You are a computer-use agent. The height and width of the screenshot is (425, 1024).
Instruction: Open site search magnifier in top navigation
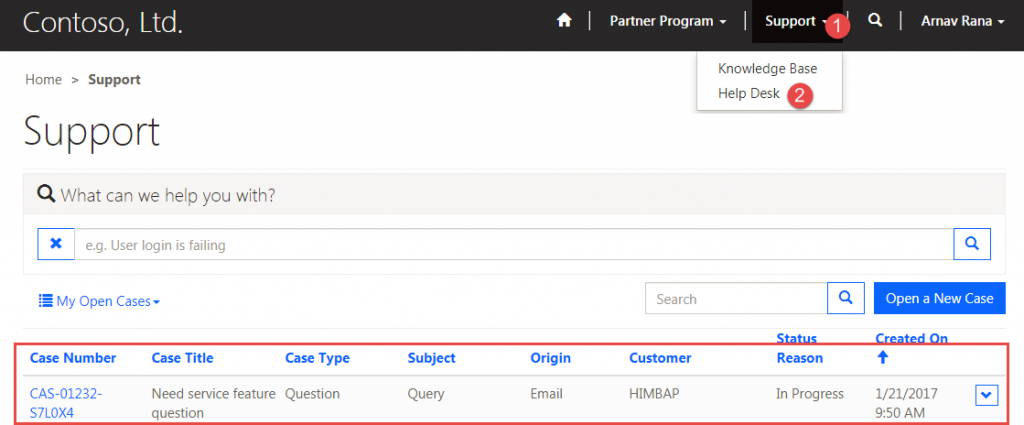(875, 21)
